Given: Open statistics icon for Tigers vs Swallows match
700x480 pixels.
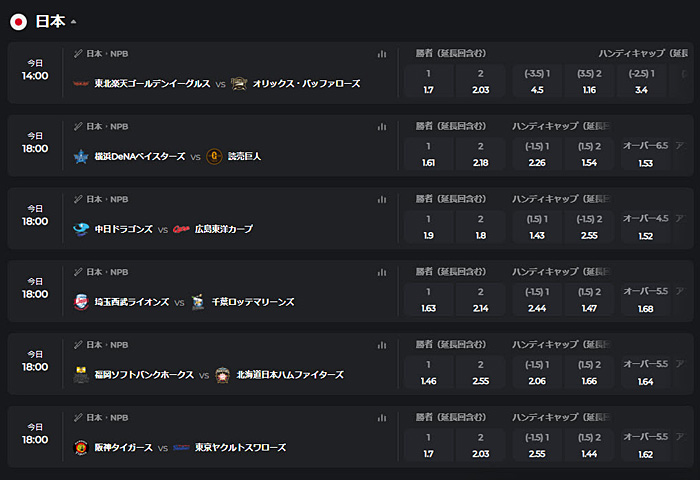Looking at the screenshot, I should [382, 417].
